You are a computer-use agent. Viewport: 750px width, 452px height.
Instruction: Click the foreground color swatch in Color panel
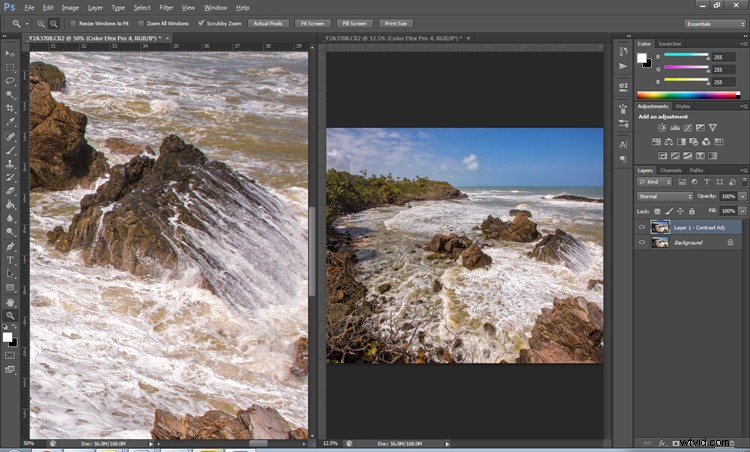641,58
